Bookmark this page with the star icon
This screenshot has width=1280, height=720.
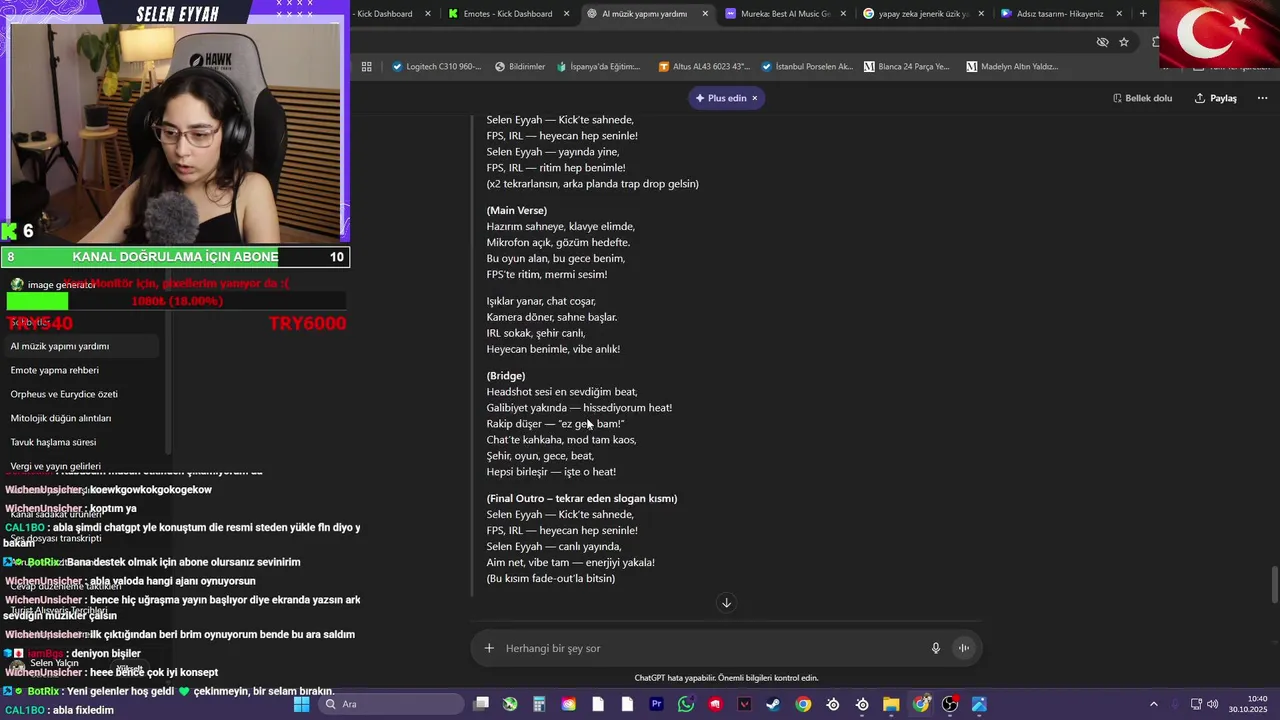1124,42
